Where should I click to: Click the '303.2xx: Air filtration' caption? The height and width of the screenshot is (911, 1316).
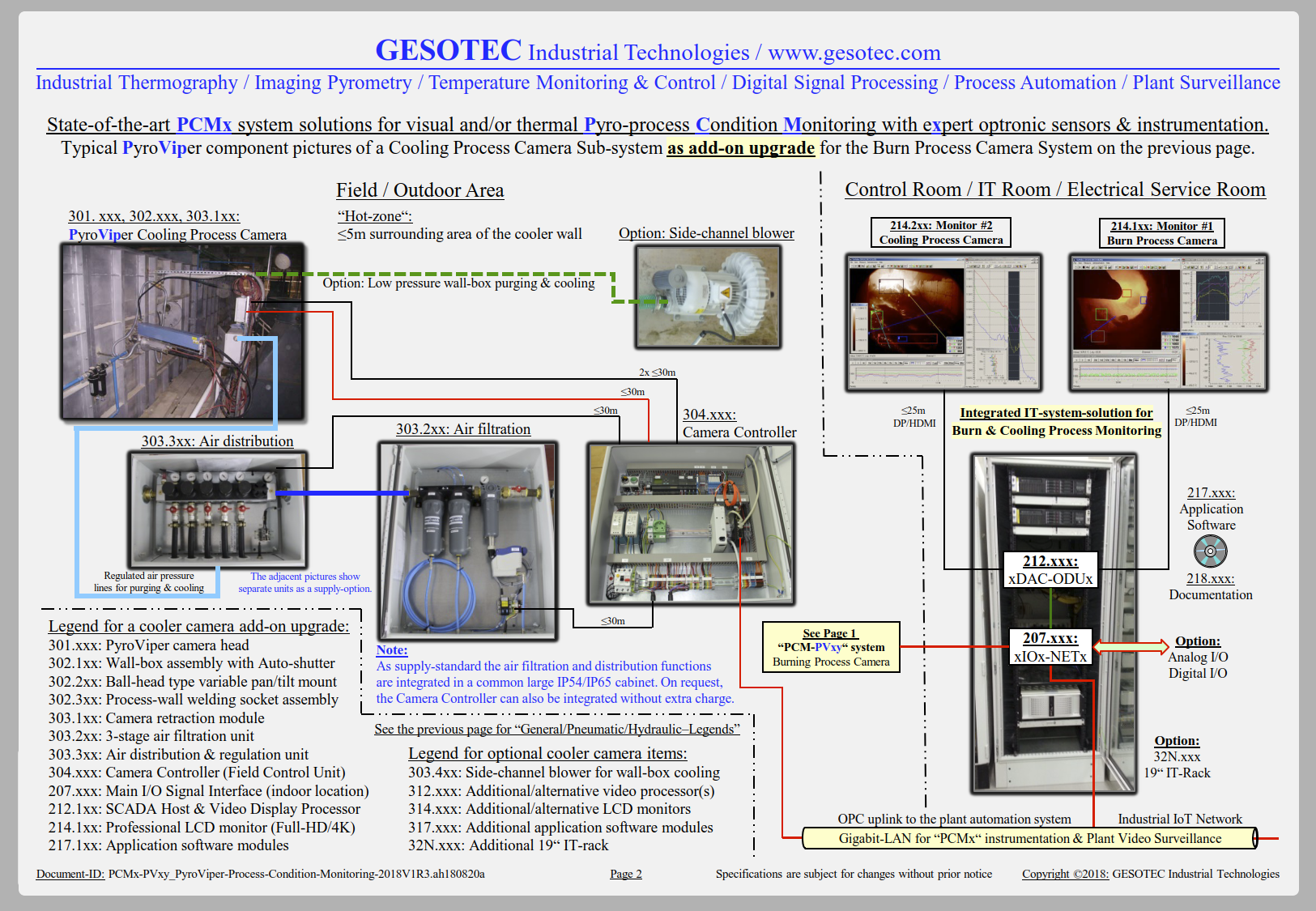[463, 429]
